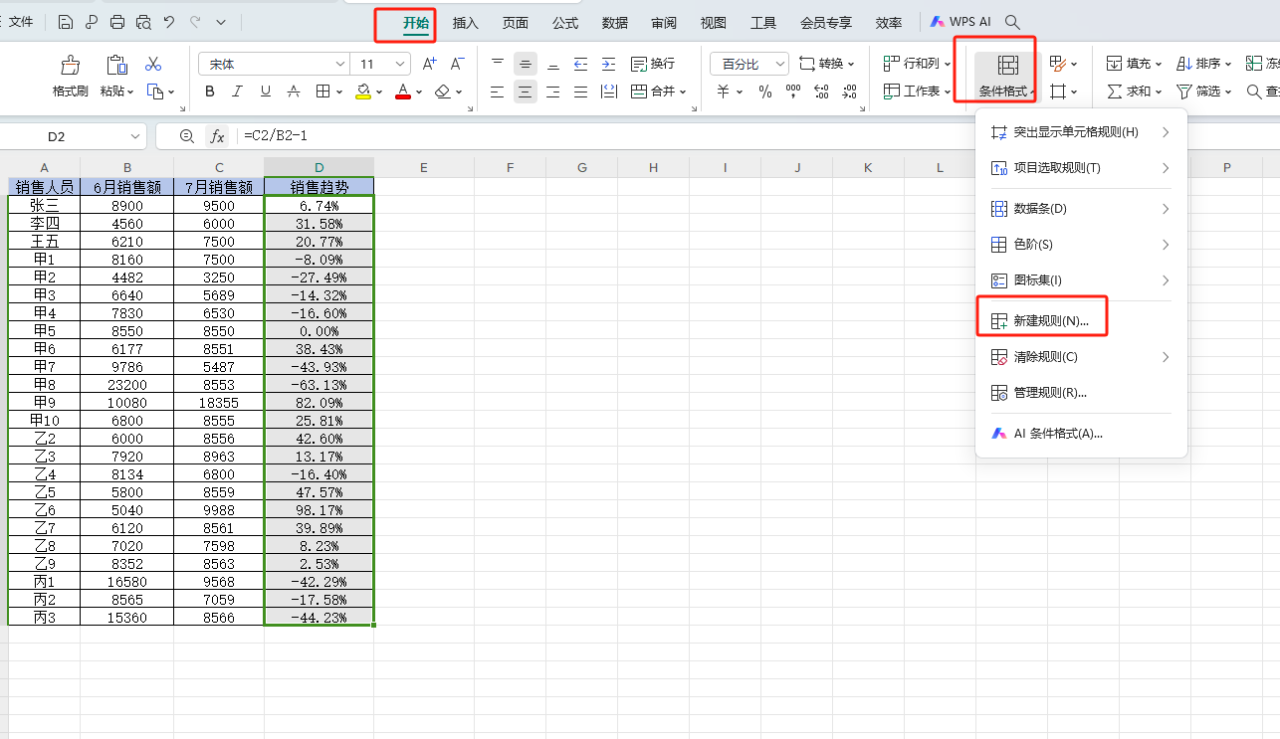Viewport: 1280px width, 739px height.
Task: Click the Sort (排序) icon
Action: [1183, 64]
